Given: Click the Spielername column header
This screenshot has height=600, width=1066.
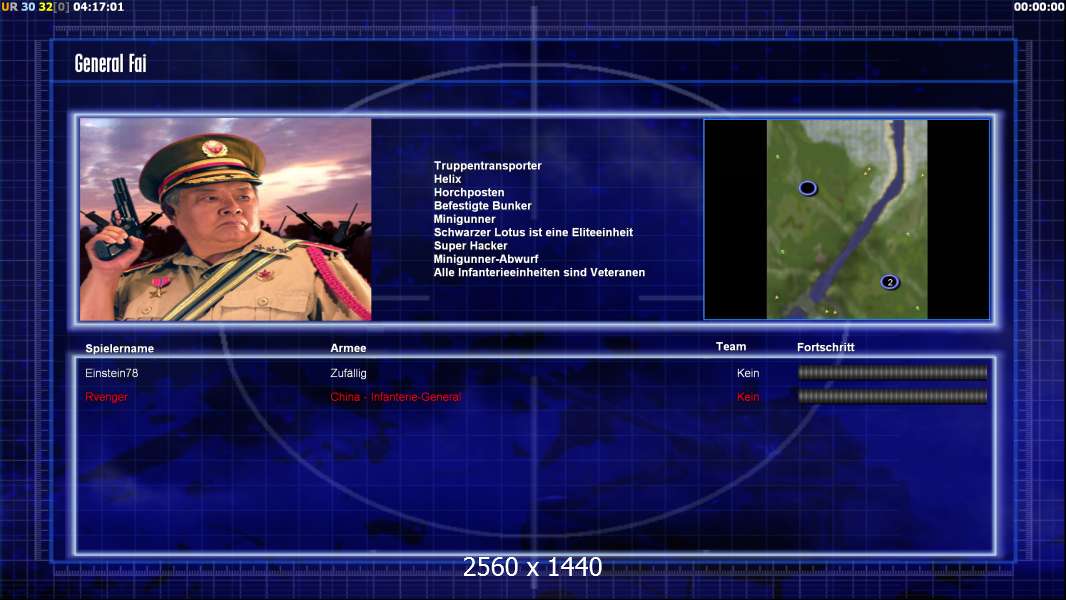Looking at the screenshot, I should tap(120, 349).
